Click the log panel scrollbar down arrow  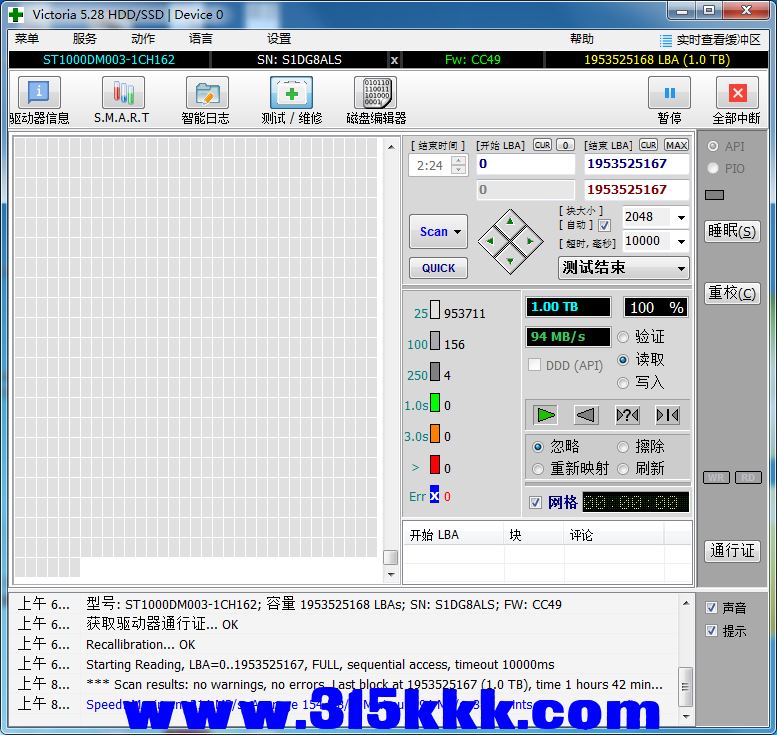[686, 716]
